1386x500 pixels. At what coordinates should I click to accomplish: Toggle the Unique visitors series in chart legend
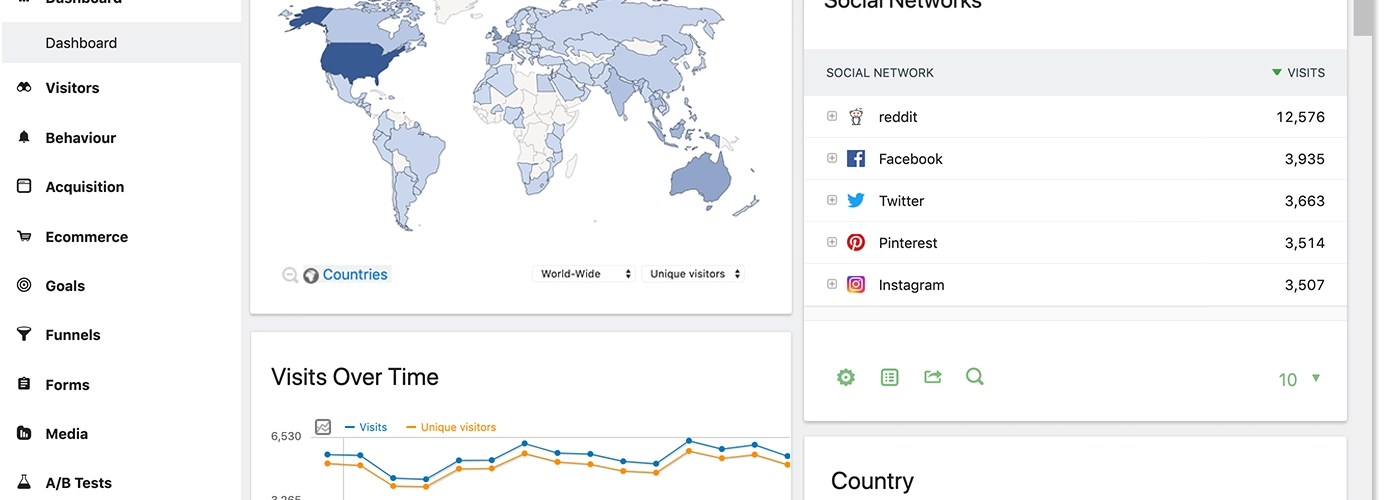451,427
